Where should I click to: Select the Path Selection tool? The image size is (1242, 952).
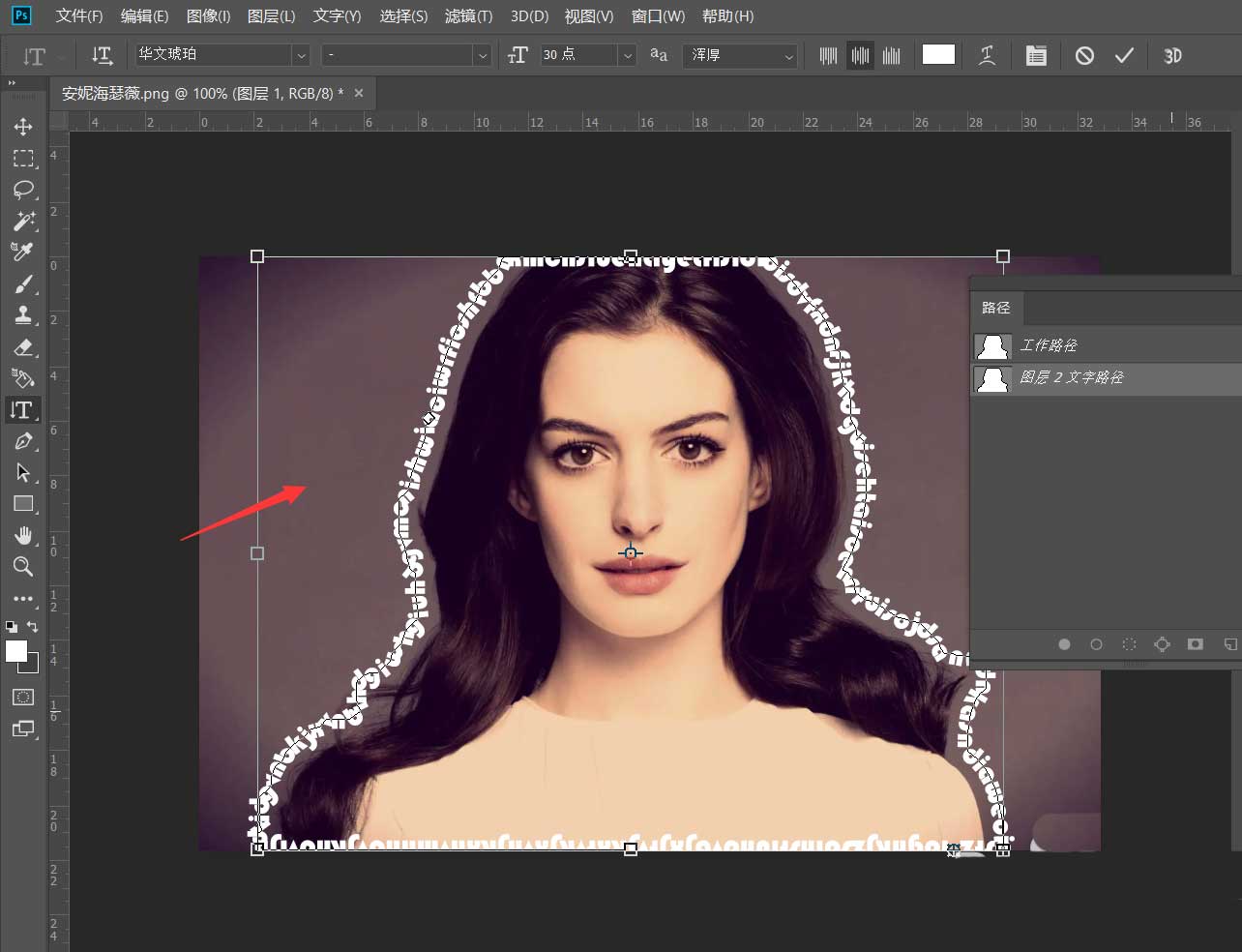tap(23, 473)
